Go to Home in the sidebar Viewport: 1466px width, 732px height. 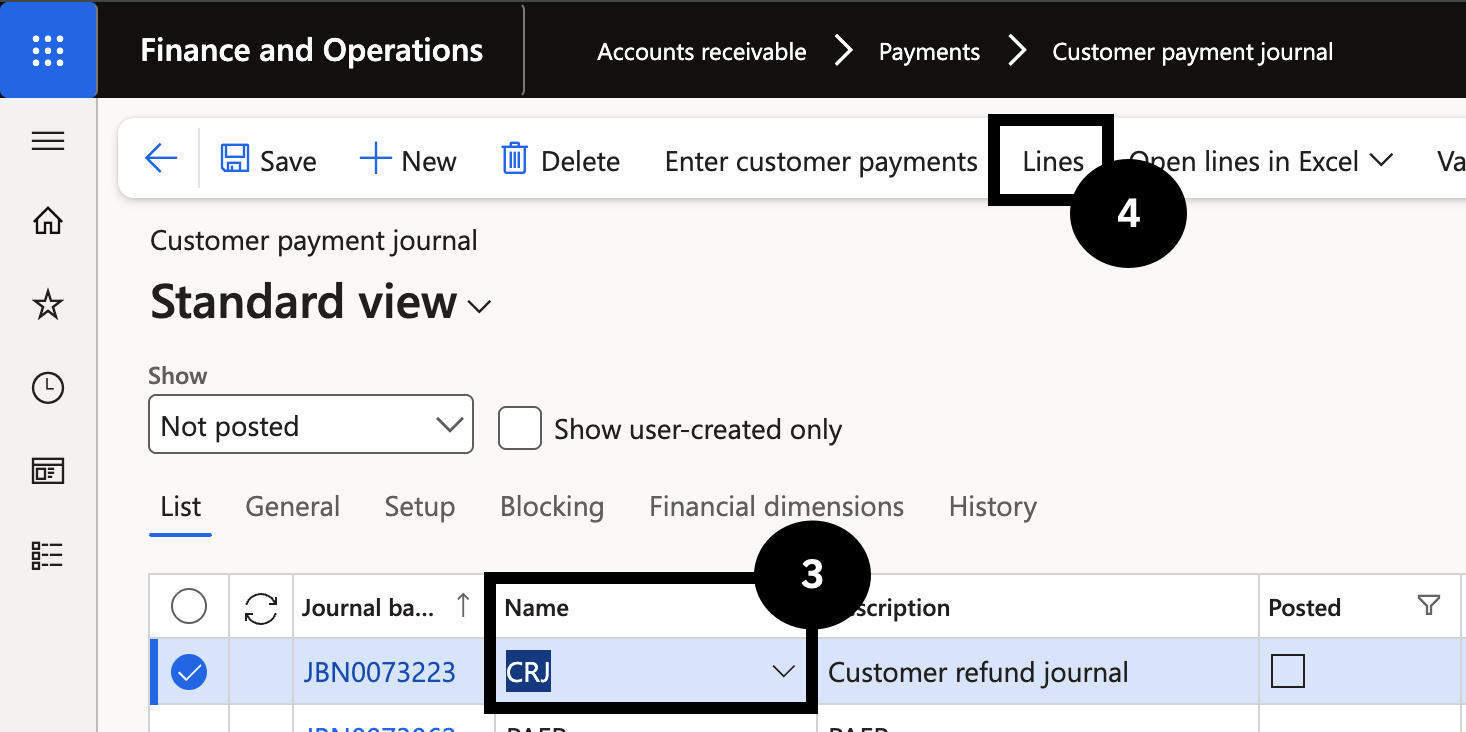pyautogui.click(x=48, y=221)
